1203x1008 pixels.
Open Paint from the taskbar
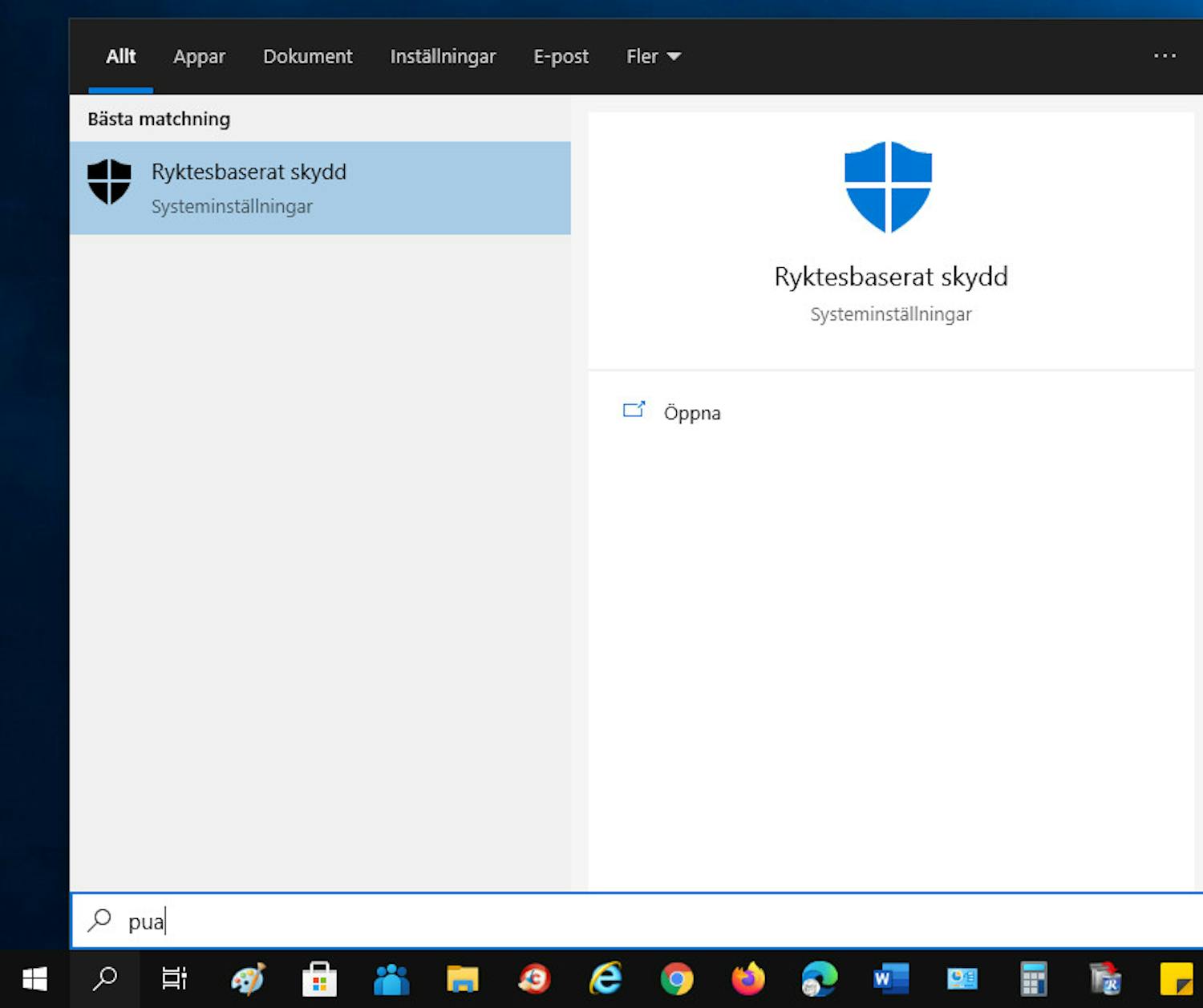(246, 979)
